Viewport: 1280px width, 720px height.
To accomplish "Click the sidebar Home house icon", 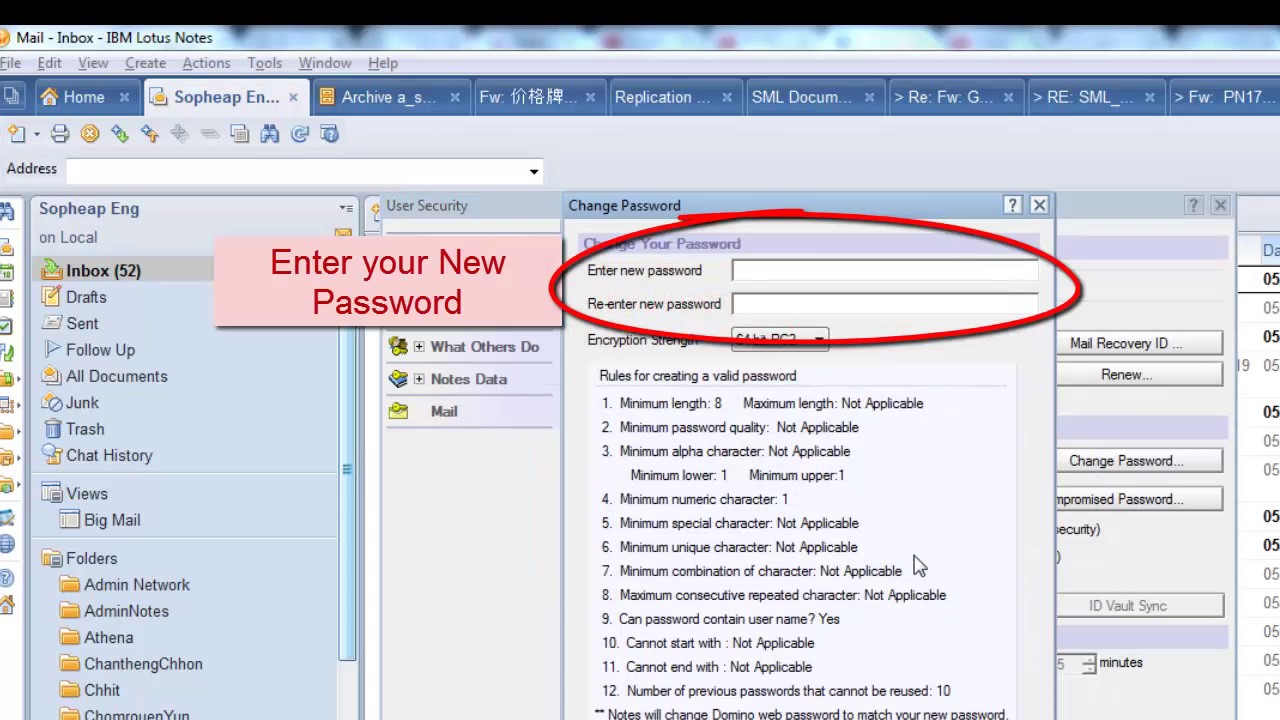I will 6,605.
